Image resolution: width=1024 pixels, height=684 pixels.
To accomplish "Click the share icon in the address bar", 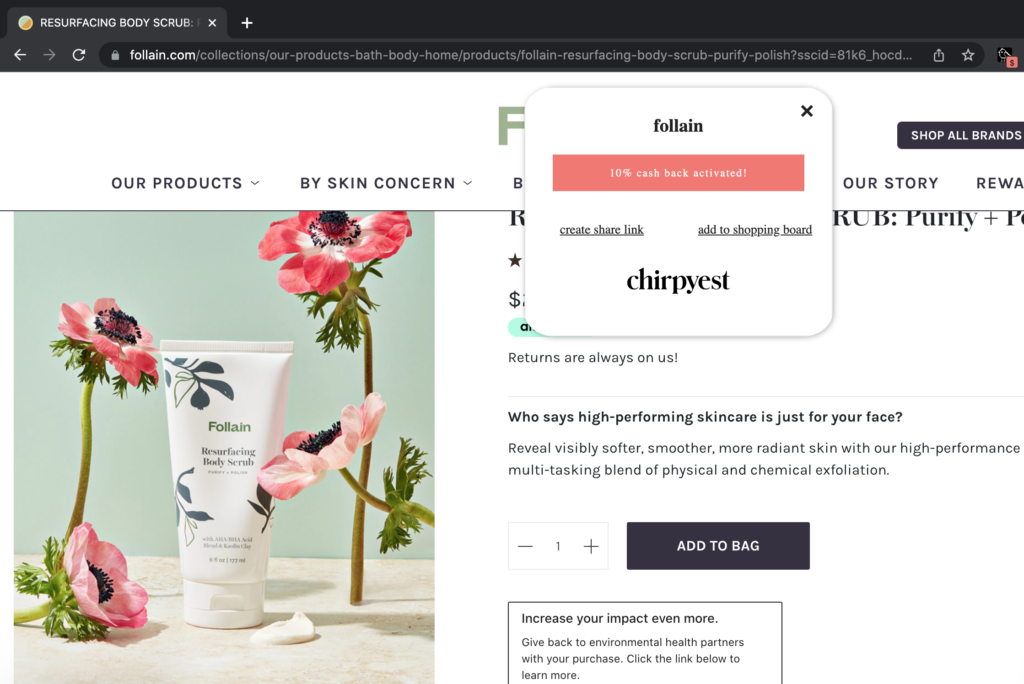I will [938, 55].
